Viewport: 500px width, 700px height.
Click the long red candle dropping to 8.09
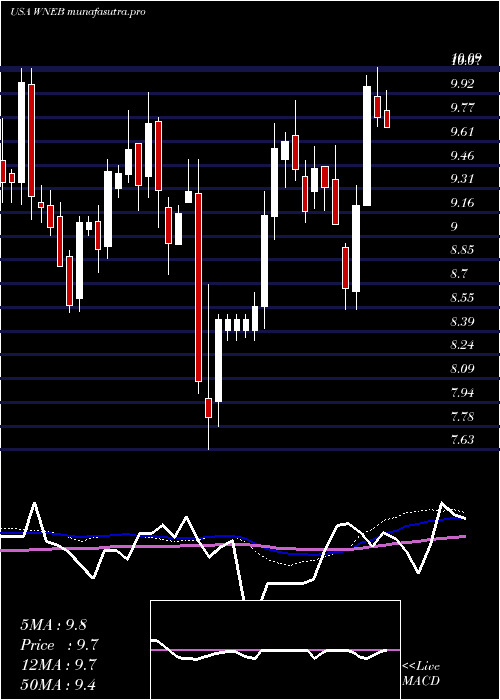coord(198,287)
